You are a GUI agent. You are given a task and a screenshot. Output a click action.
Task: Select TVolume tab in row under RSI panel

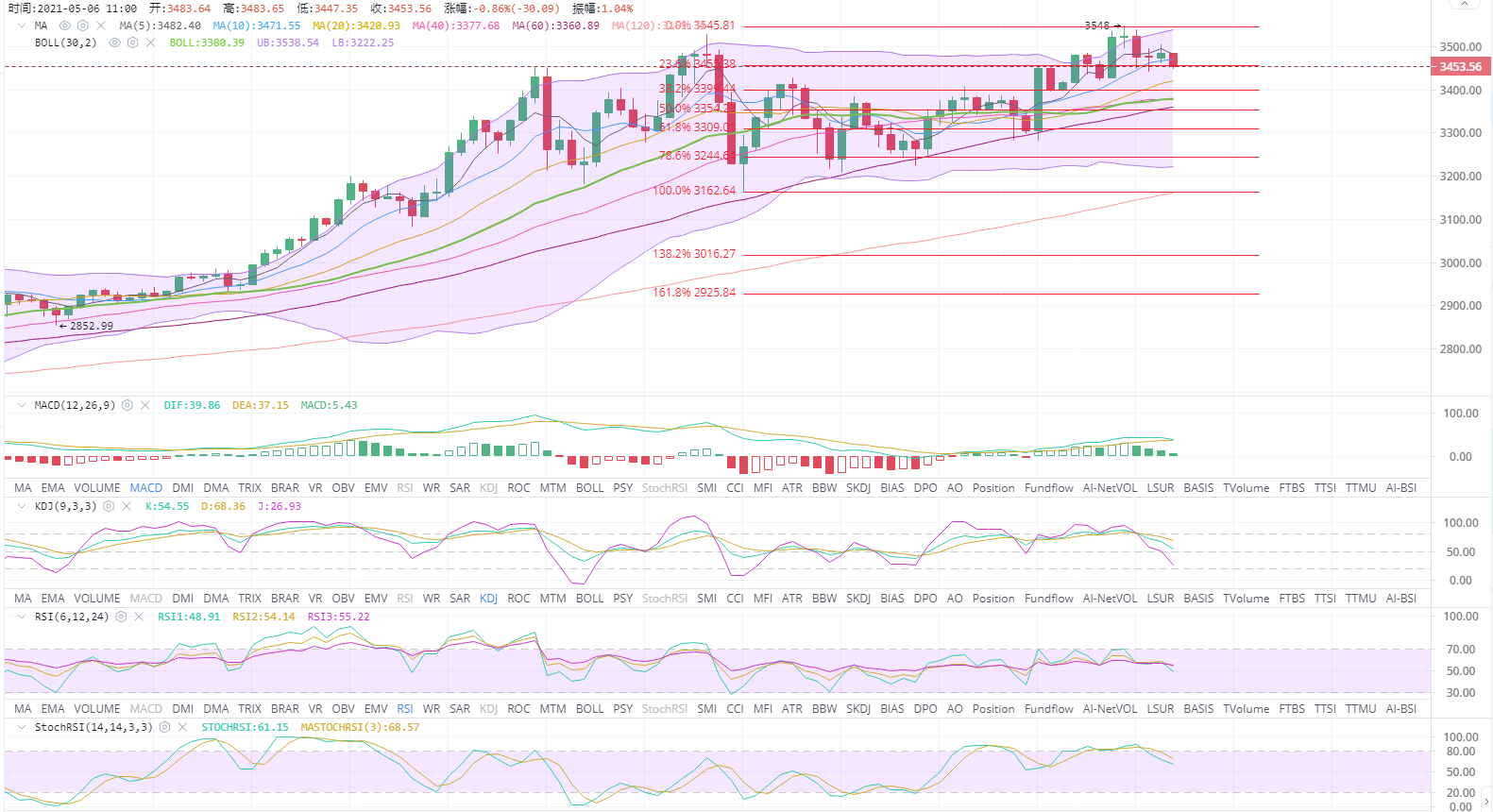click(1247, 709)
